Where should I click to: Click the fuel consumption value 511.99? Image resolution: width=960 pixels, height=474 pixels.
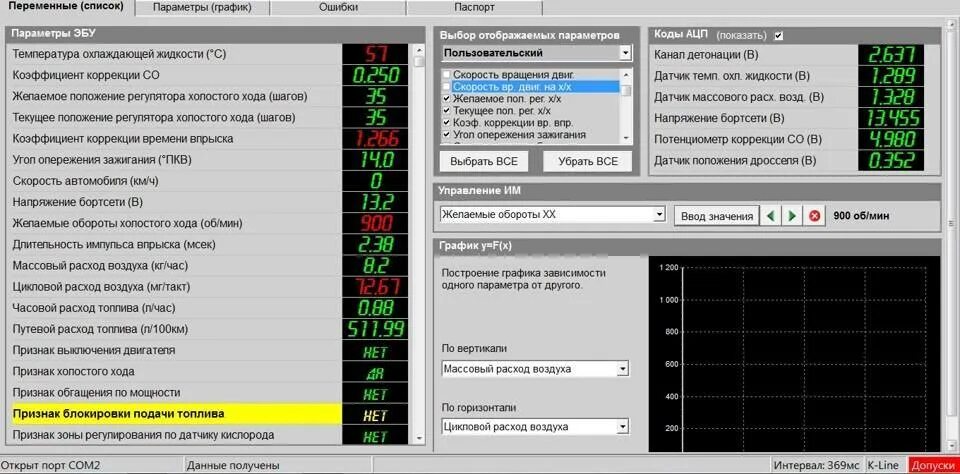[x=375, y=329]
